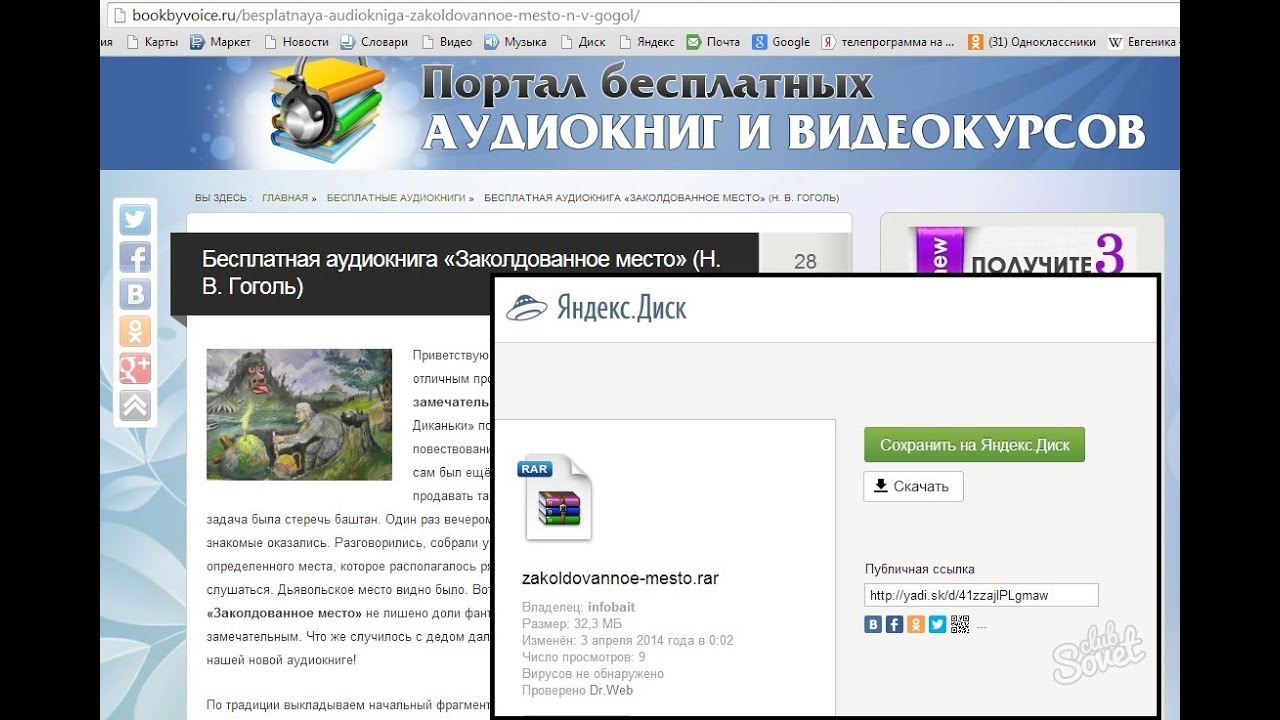Open the ГЛАВНАЯ breadcrumb link
1280x720 pixels.
point(285,198)
